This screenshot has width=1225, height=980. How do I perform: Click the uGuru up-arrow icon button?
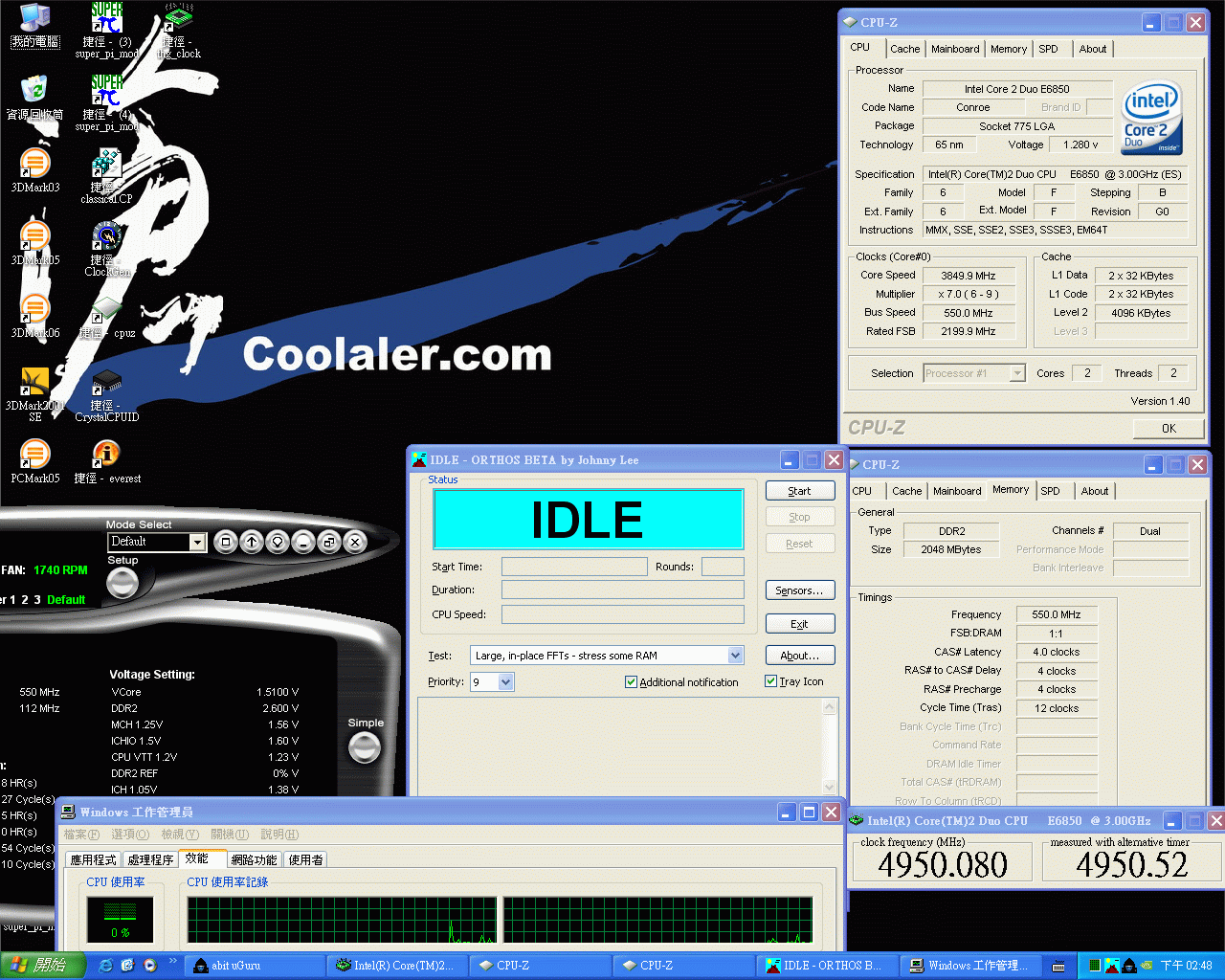click(x=252, y=542)
